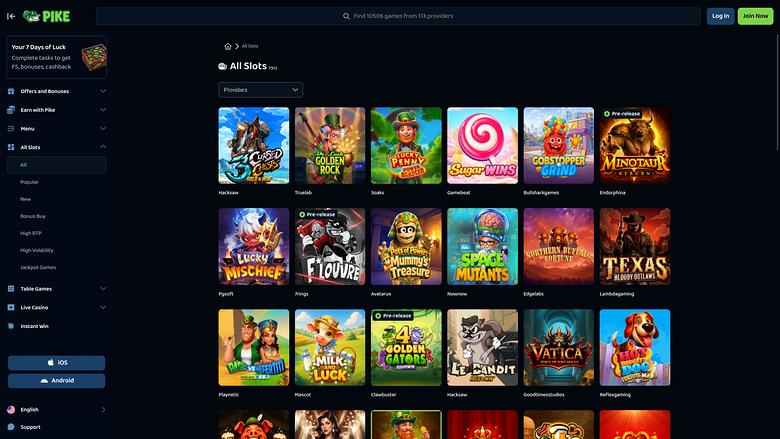The height and width of the screenshot is (439, 780).
Task: Click the 7 Days of Luck chest image
Action: click(94, 57)
